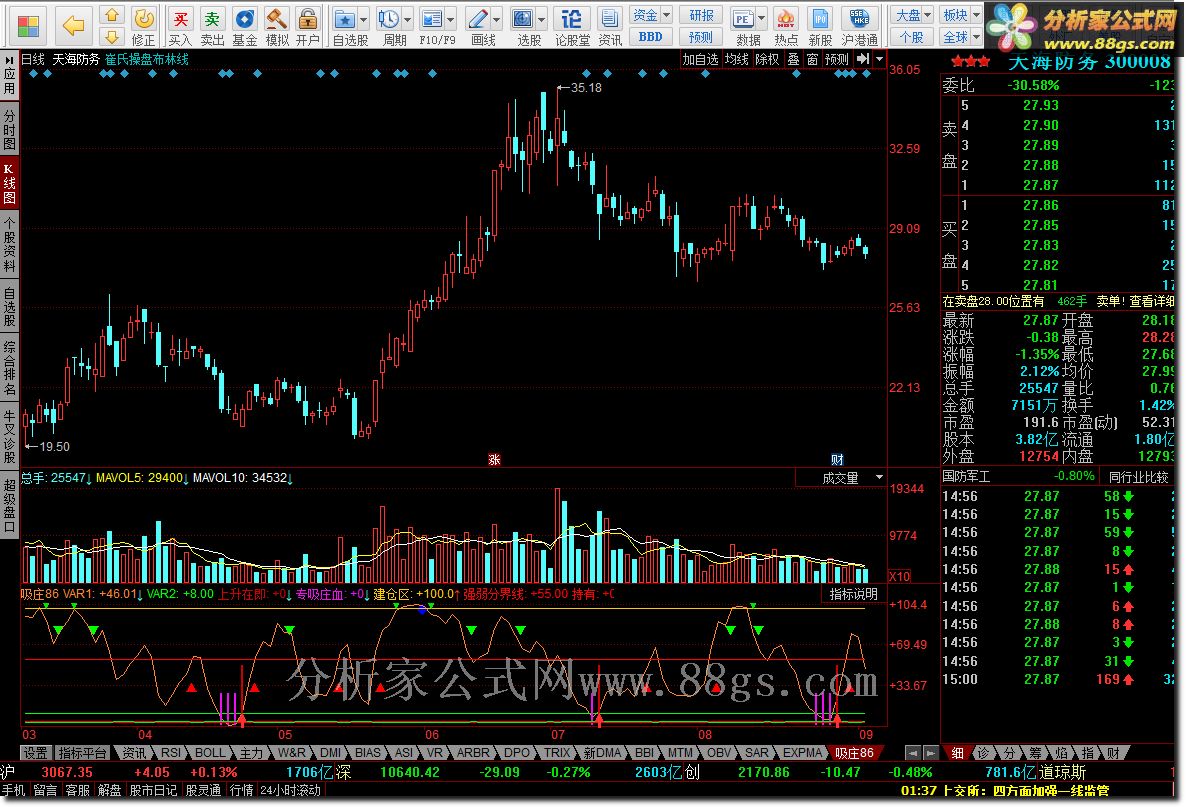
Task: Click 同行业比较 industry comparison link
Action: [x=1138, y=477]
